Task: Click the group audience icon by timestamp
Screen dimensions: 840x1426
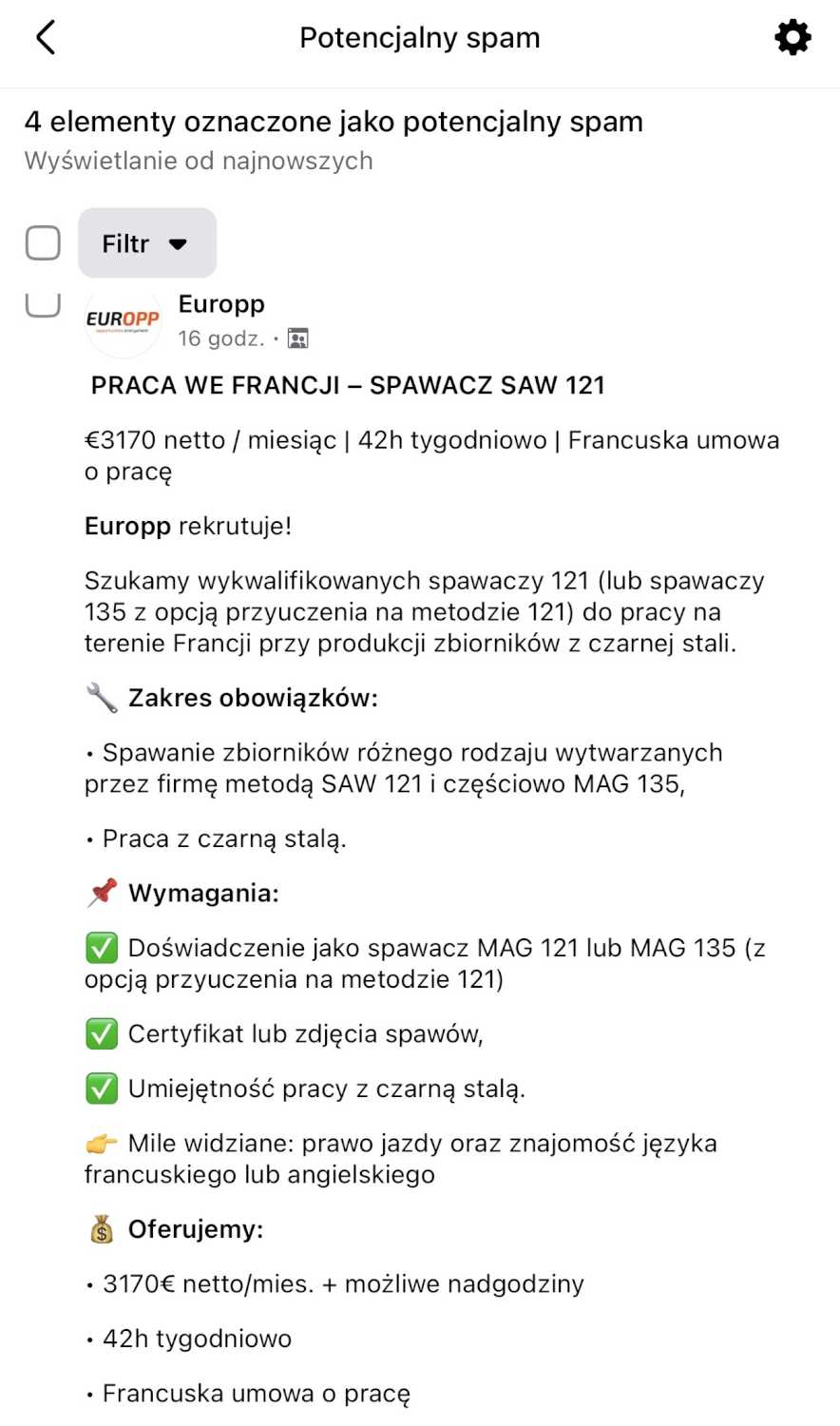Action: (297, 338)
